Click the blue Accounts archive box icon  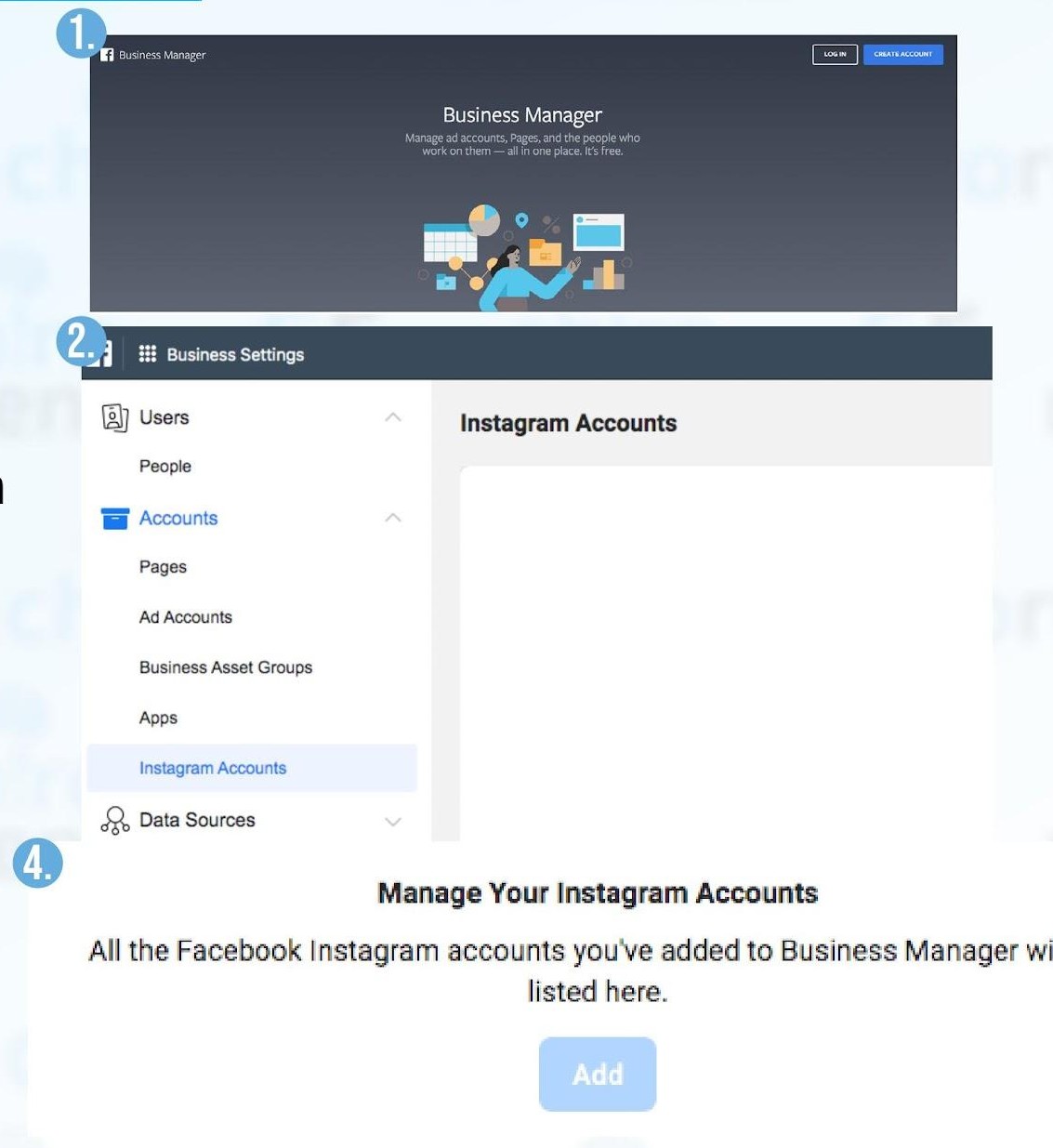114,518
